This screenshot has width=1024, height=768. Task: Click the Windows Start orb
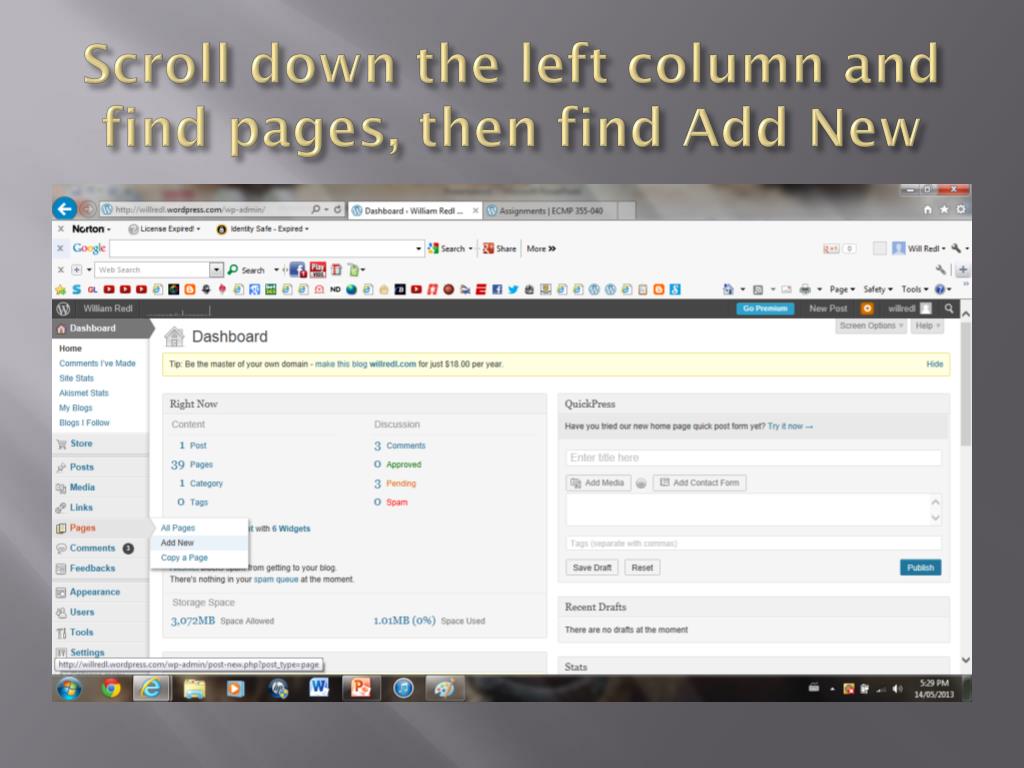(69, 688)
